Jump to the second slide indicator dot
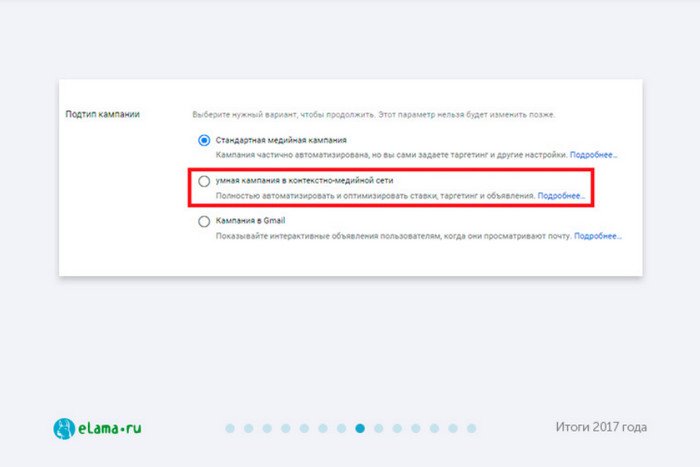This screenshot has height=467, width=700. pyautogui.click(x=249, y=428)
